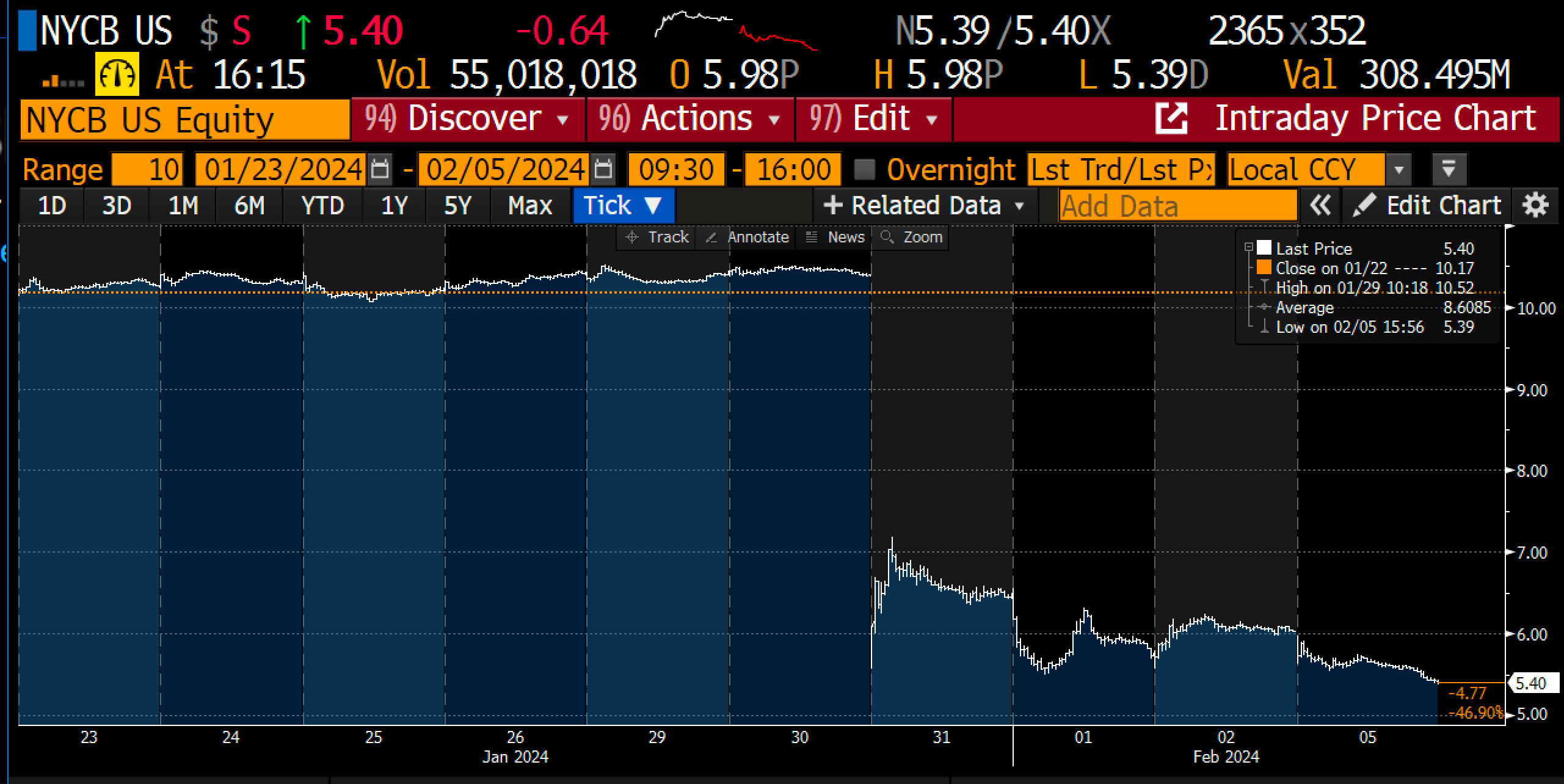Viewport: 1564px width, 784px height.
Task: Click Last Price white legend swatch
Action: 1264,248
